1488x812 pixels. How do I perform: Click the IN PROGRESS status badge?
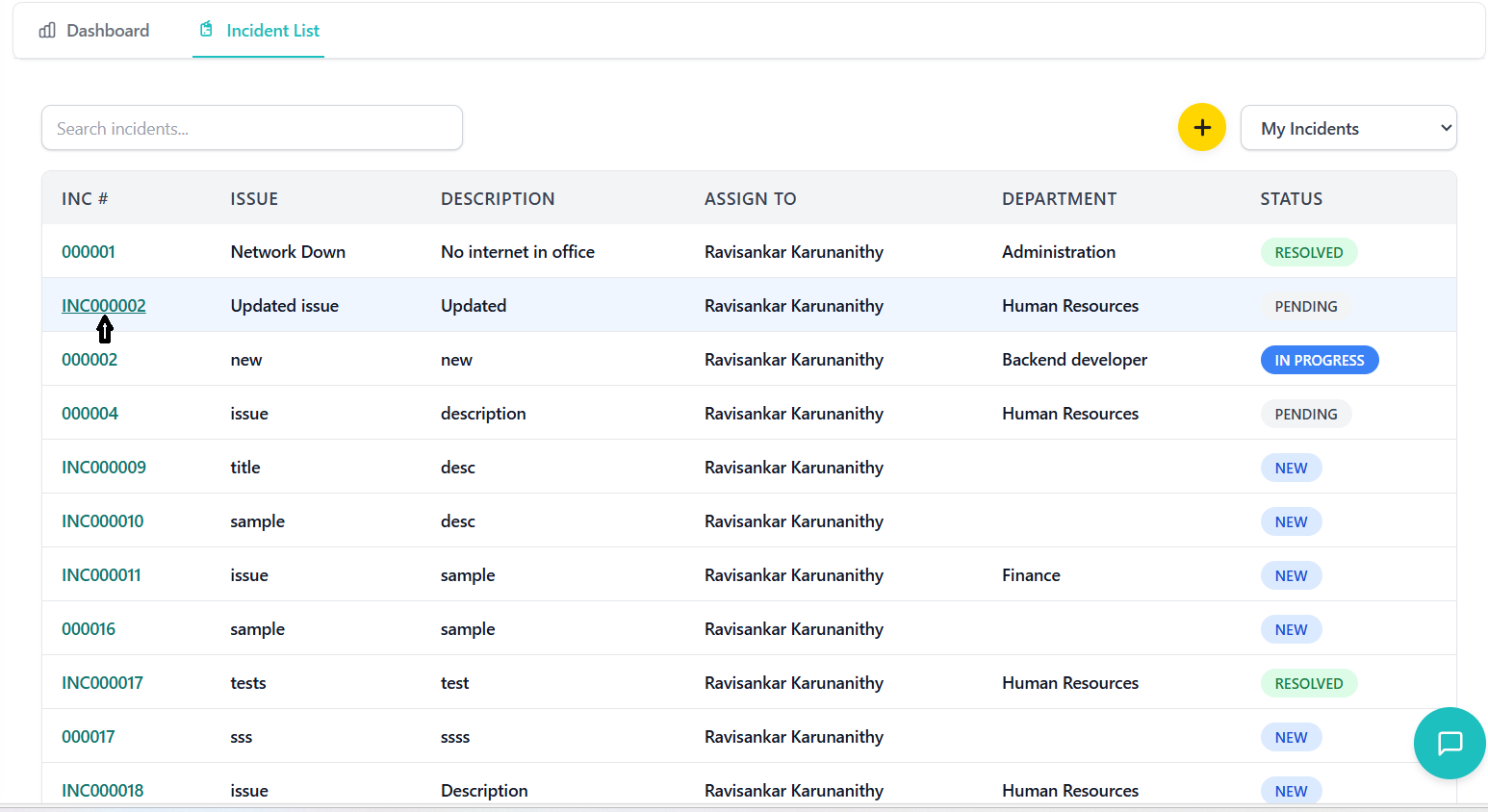(x=1319, y=360)
